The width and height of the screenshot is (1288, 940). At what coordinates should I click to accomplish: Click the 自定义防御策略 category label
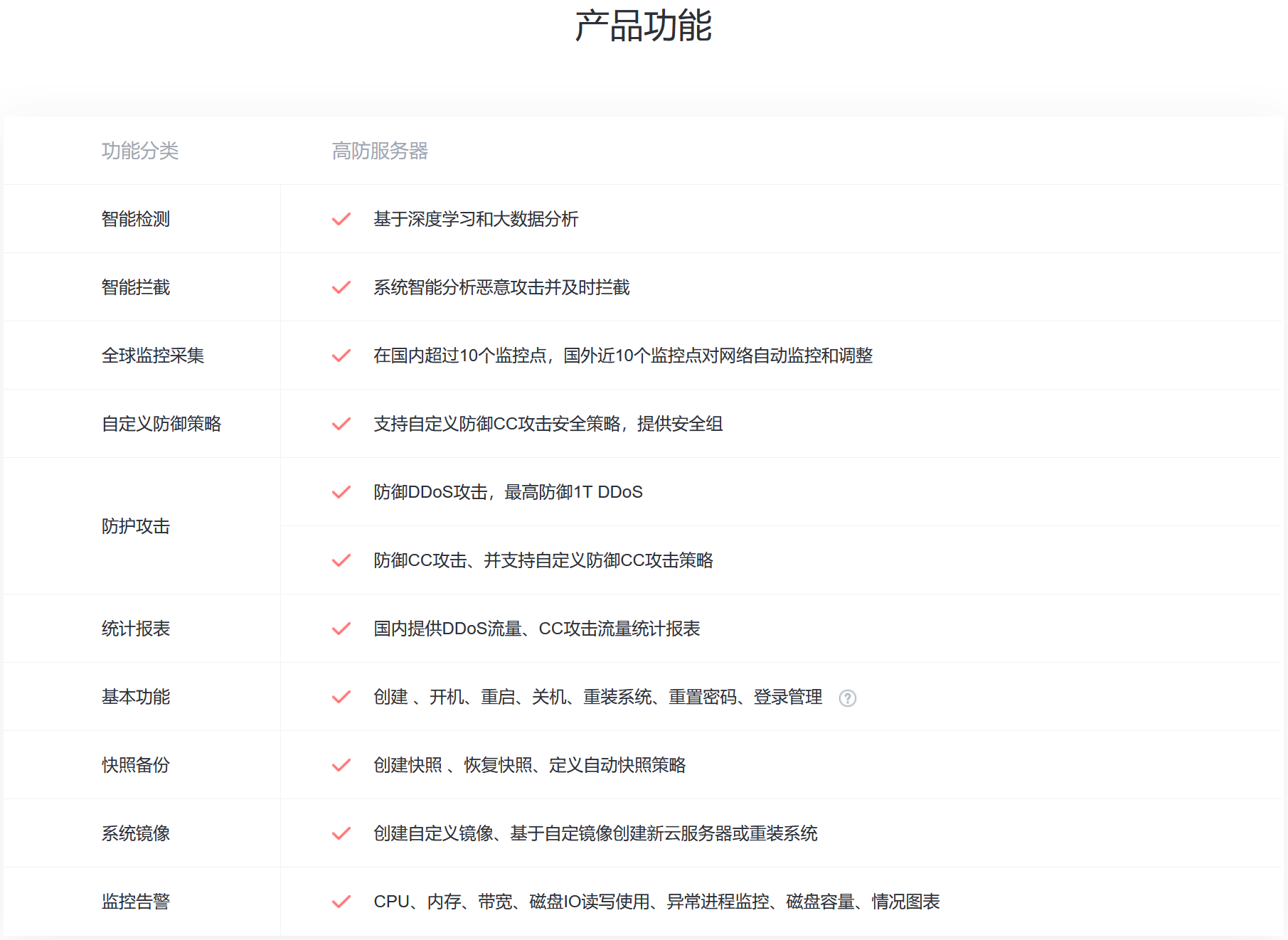click(x=161, y=424)
